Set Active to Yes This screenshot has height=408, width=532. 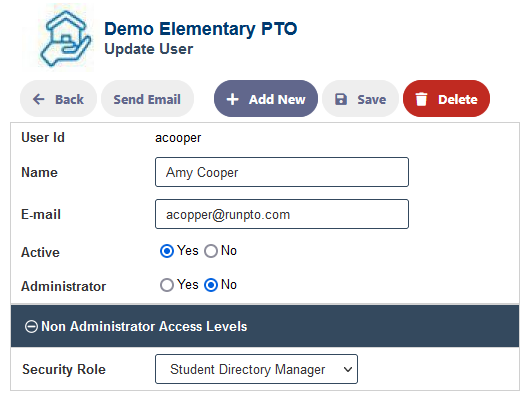tap(167, 251)
